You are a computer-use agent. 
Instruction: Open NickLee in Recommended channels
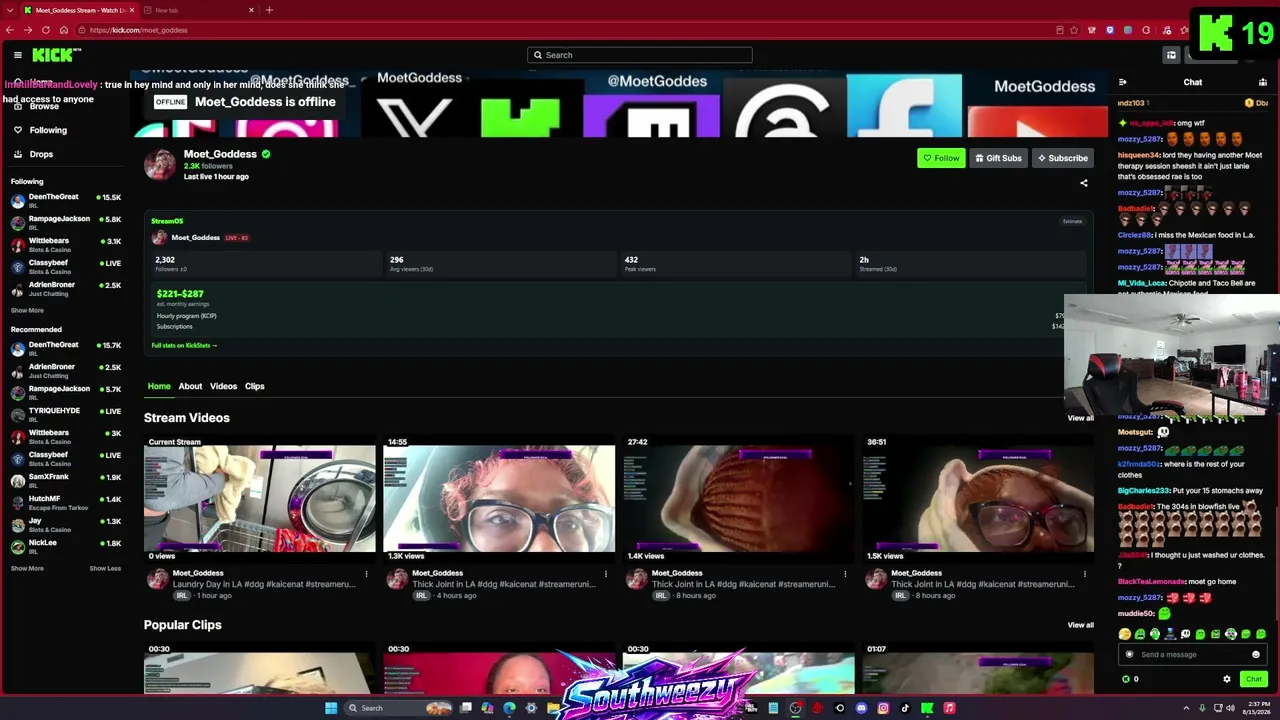pos(66,545)
